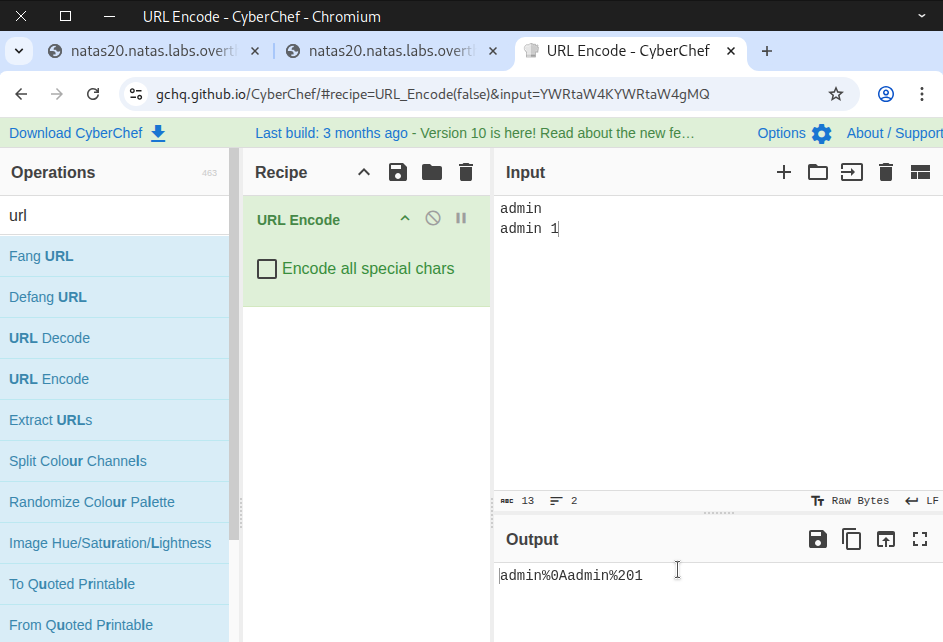Add a new input tab
Screen dimensions: 943x642
point(784,172)
